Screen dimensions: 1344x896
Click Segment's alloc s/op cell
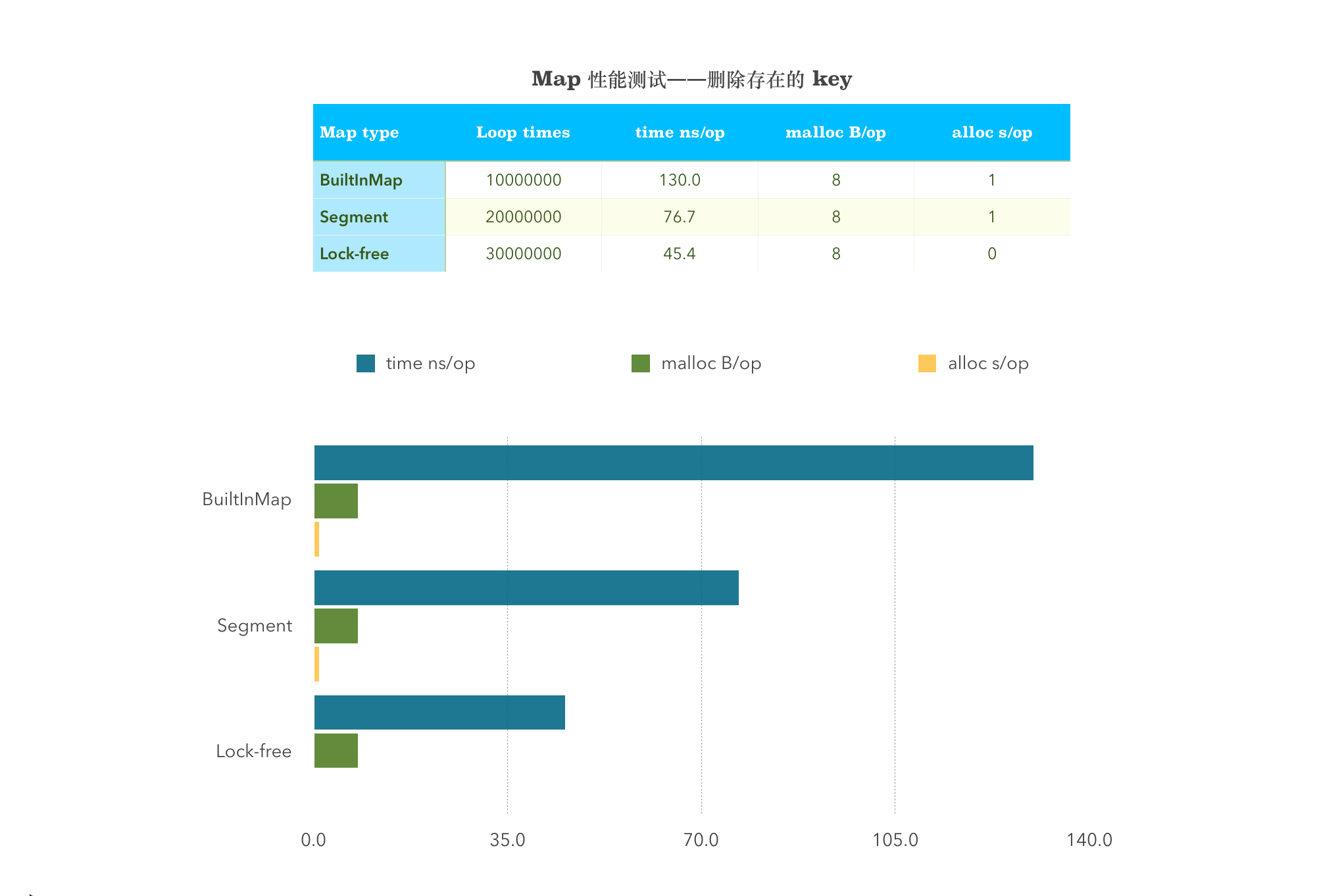(992, 216)
